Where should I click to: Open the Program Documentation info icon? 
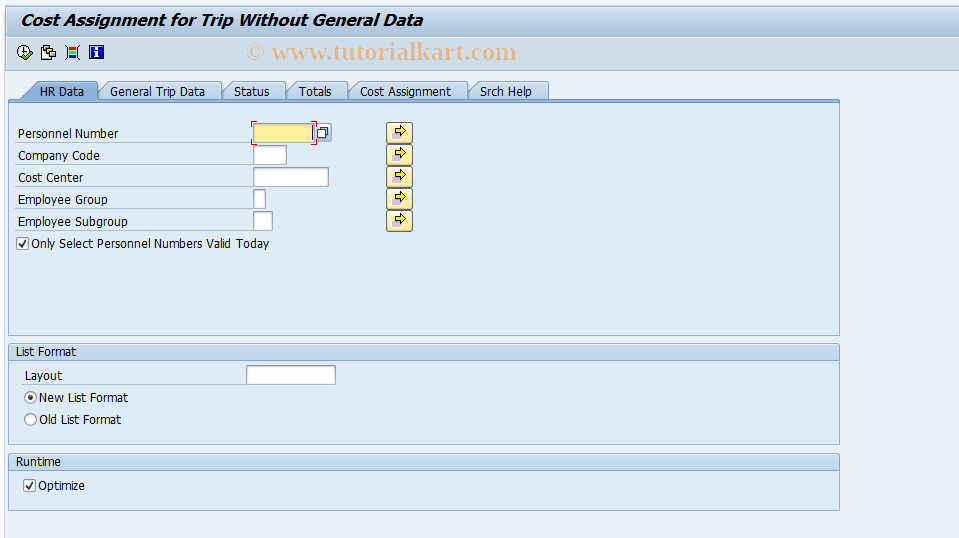tap(97, 53)
